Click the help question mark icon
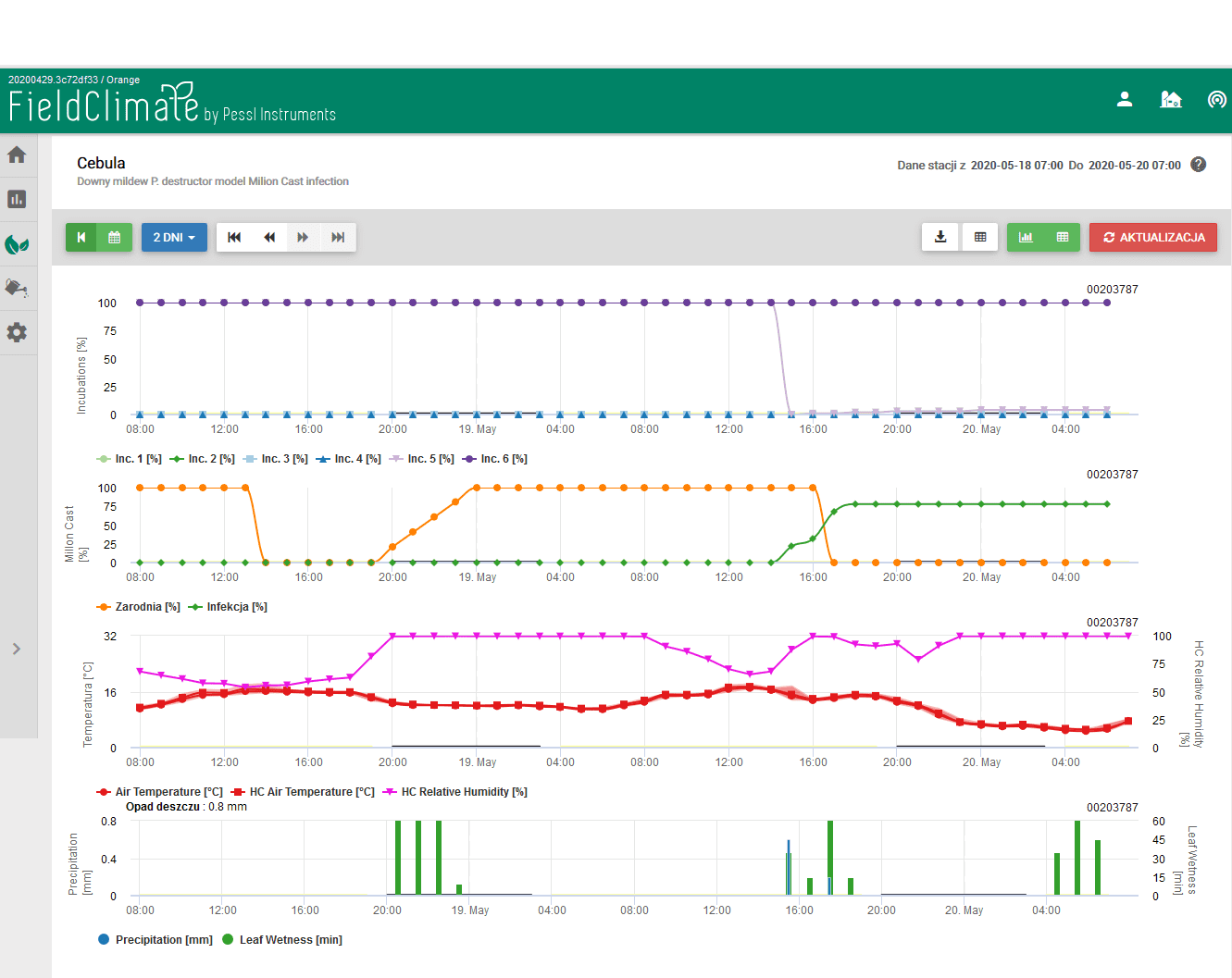Image resolution: width=1232 pixels, height=978 pixels. coord(1198,165)
